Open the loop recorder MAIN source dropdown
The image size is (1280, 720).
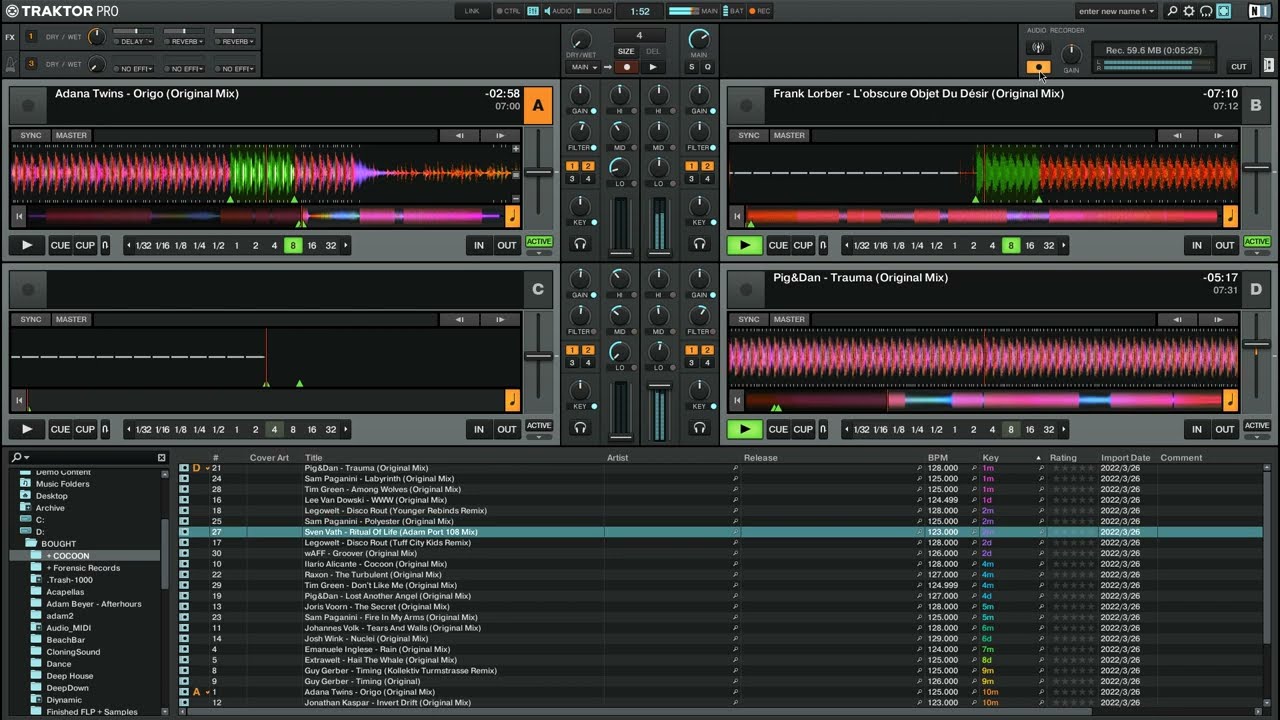[x=584, y=67]
